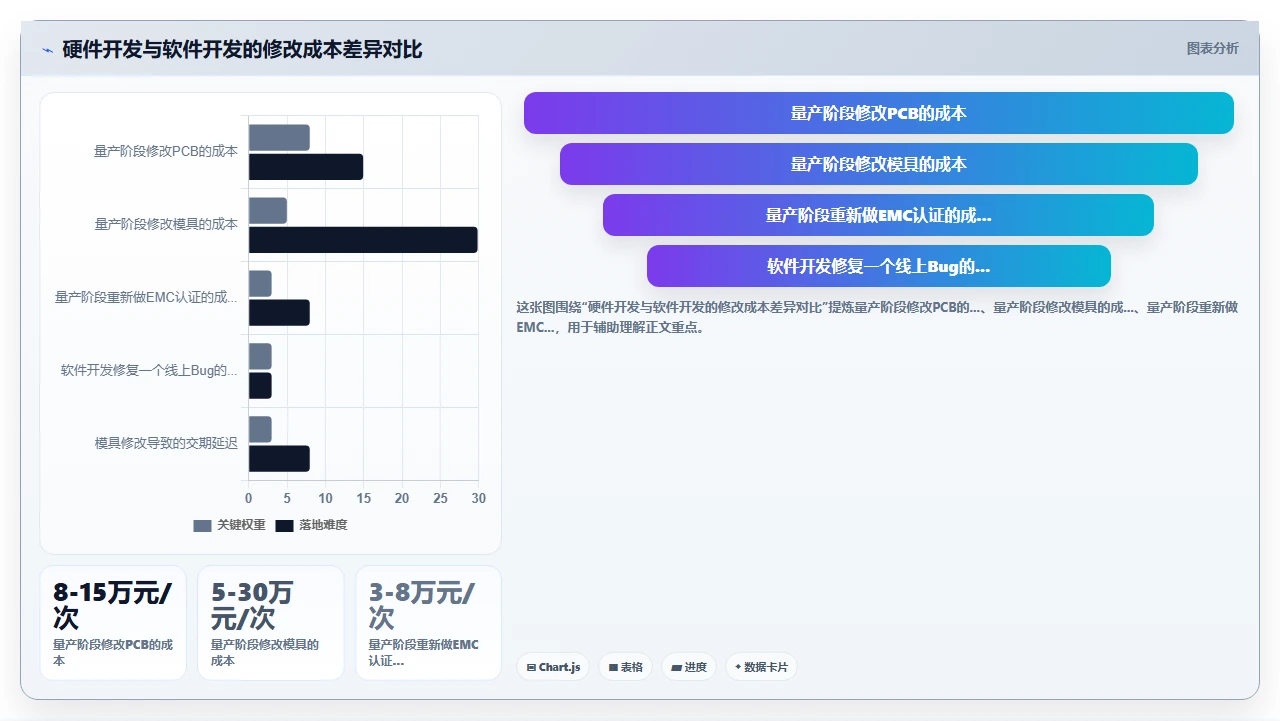Click the x-axis tick value 15

(364, 498)
